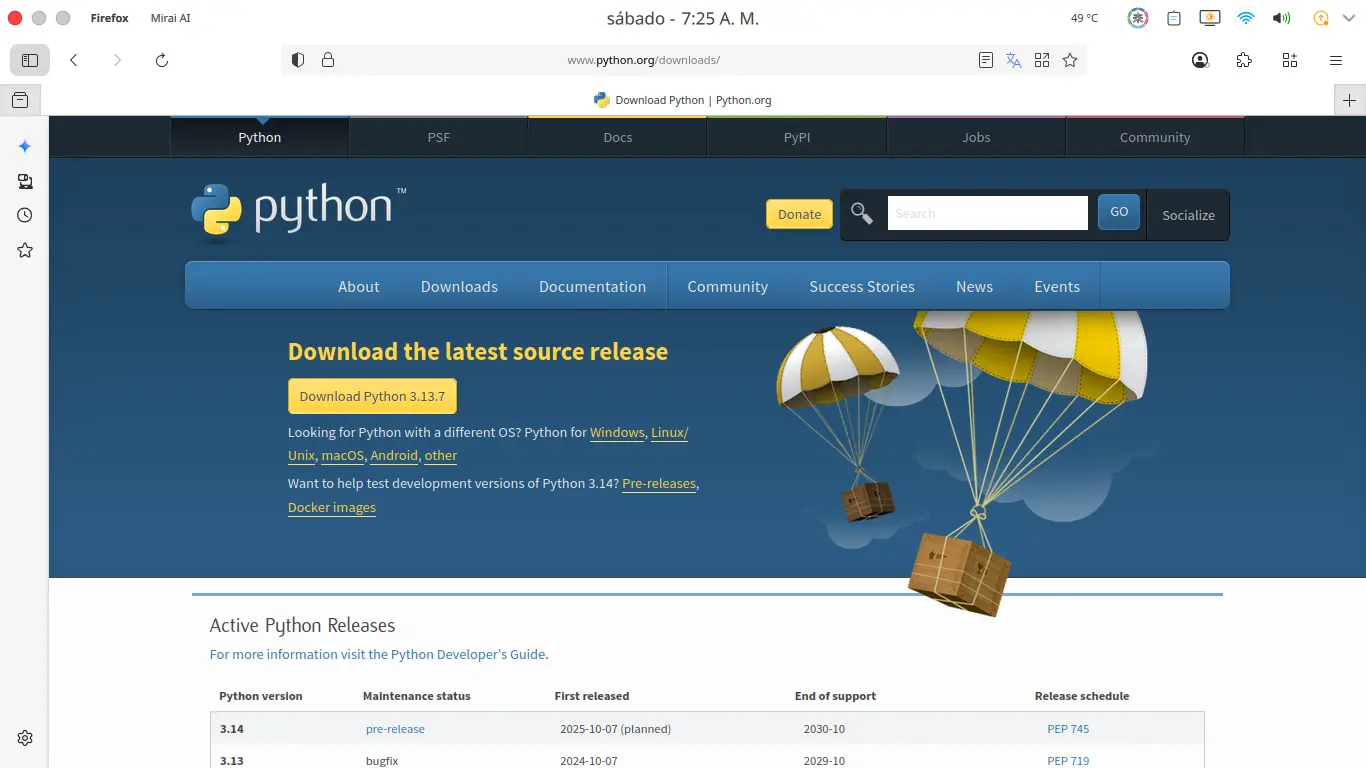Click the tab overview icon left of the tab strip

pos(20,100)
